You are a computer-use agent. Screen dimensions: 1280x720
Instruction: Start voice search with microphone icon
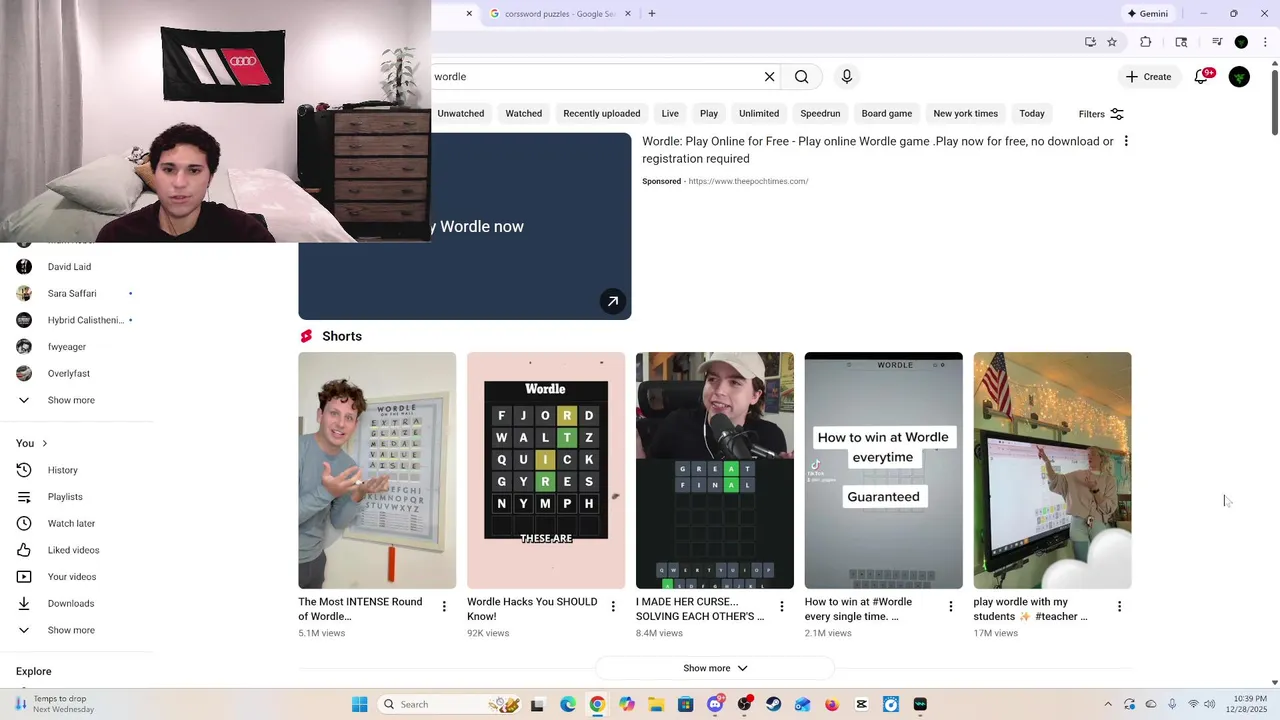847,77
